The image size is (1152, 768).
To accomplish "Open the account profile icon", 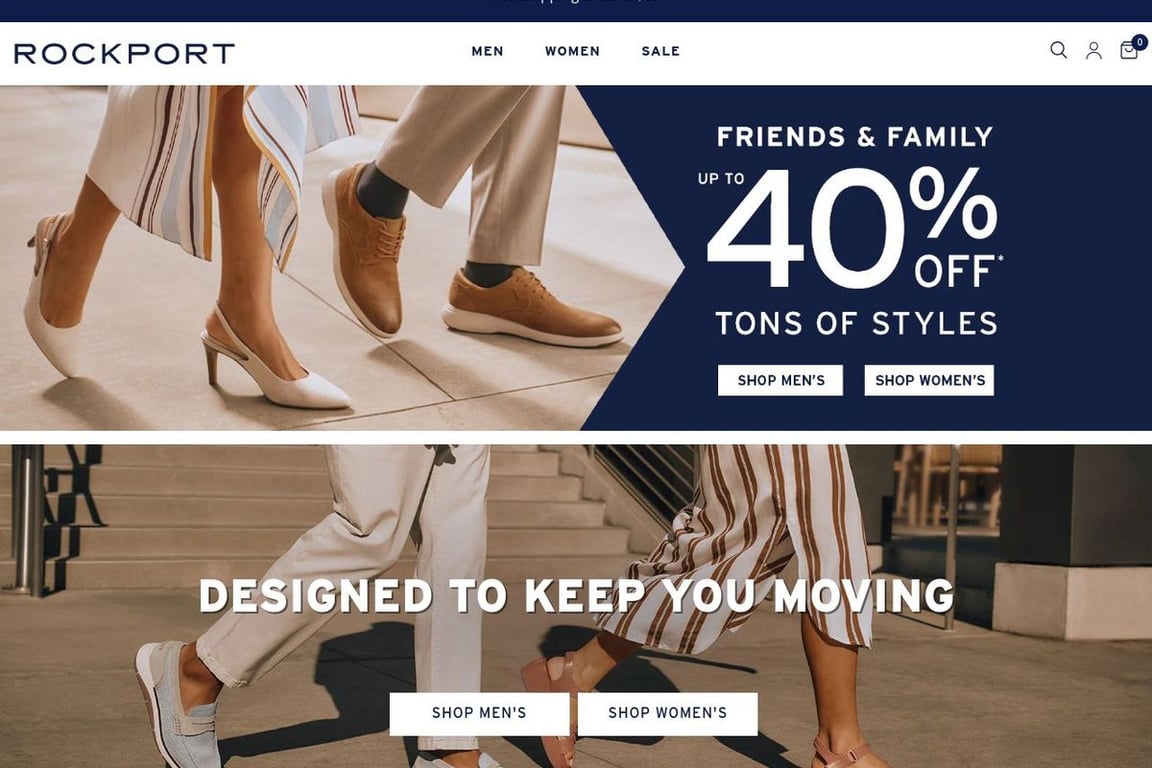I will [x=1093, y=50].
